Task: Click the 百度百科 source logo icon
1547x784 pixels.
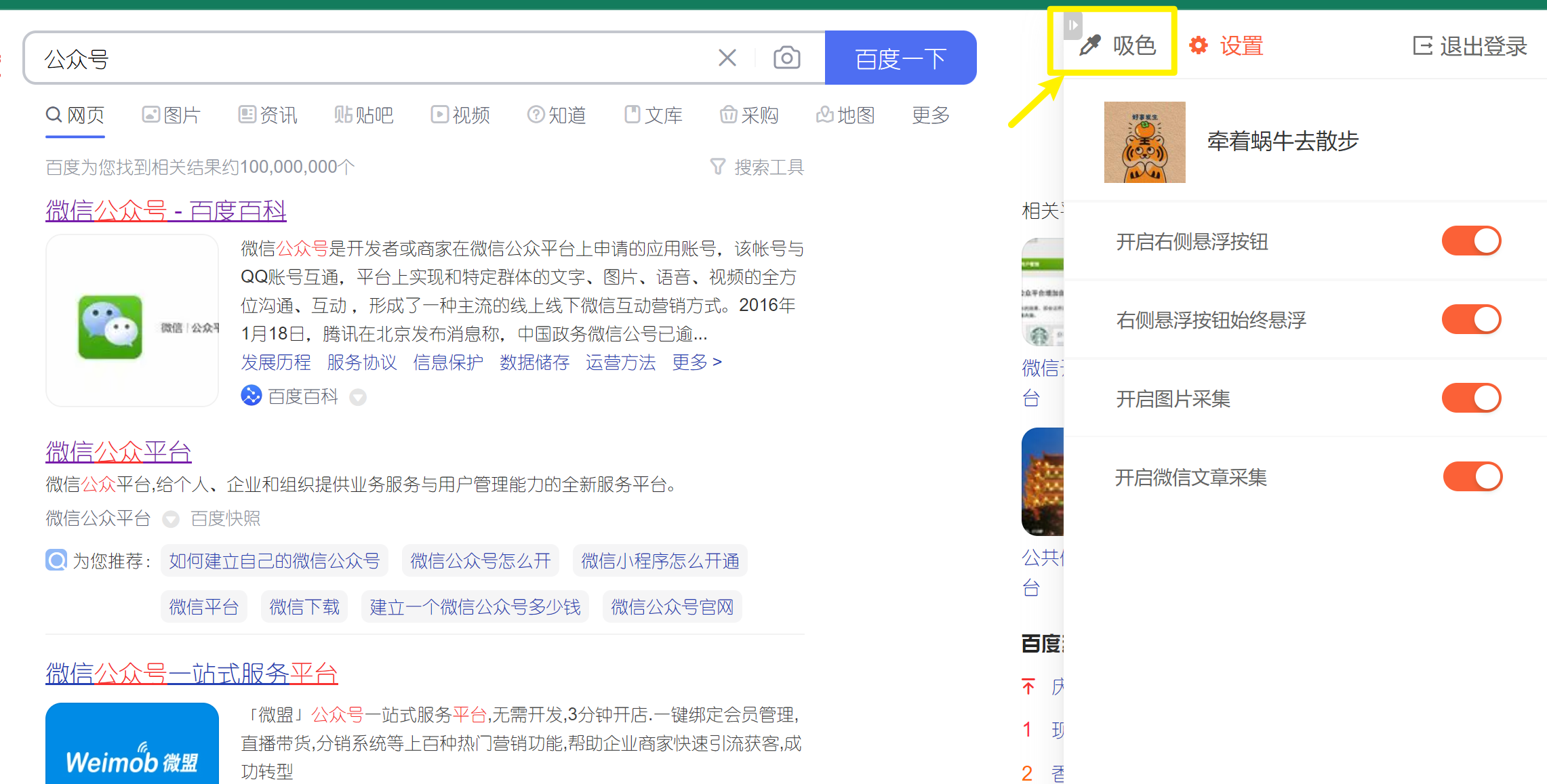Action: click(252, 395)
